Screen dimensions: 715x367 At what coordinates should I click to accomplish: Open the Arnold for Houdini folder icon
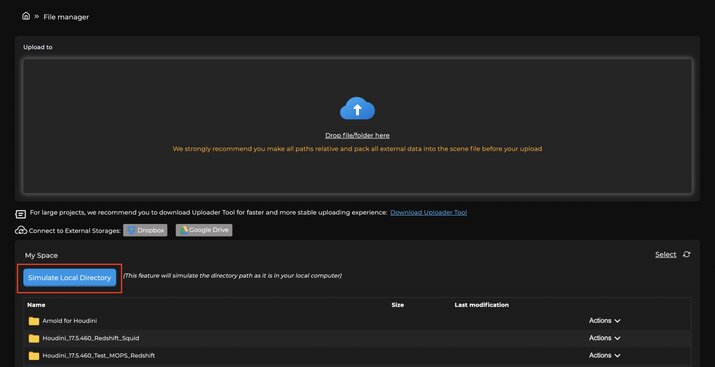point(34,321)
